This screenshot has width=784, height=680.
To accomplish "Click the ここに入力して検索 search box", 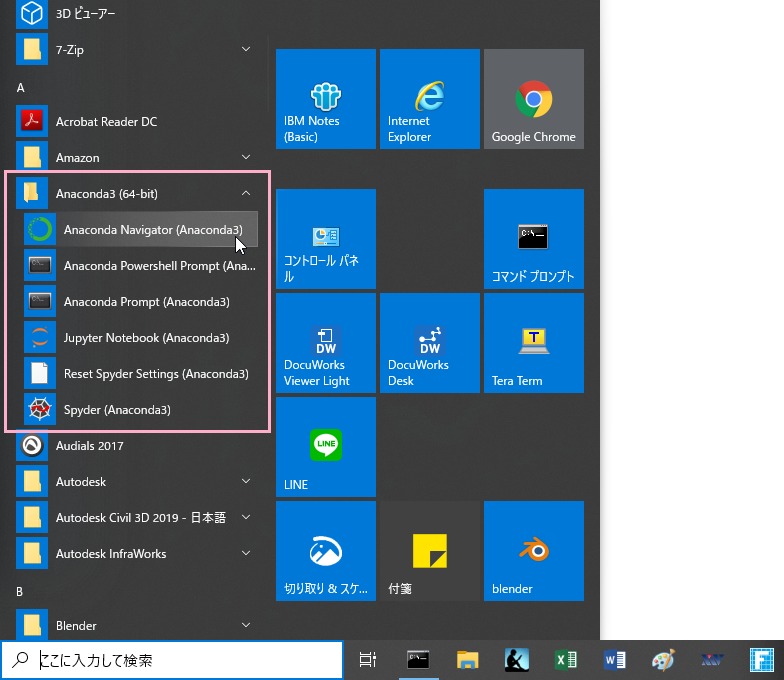I will pyautogui.click(x=172, y=660).
